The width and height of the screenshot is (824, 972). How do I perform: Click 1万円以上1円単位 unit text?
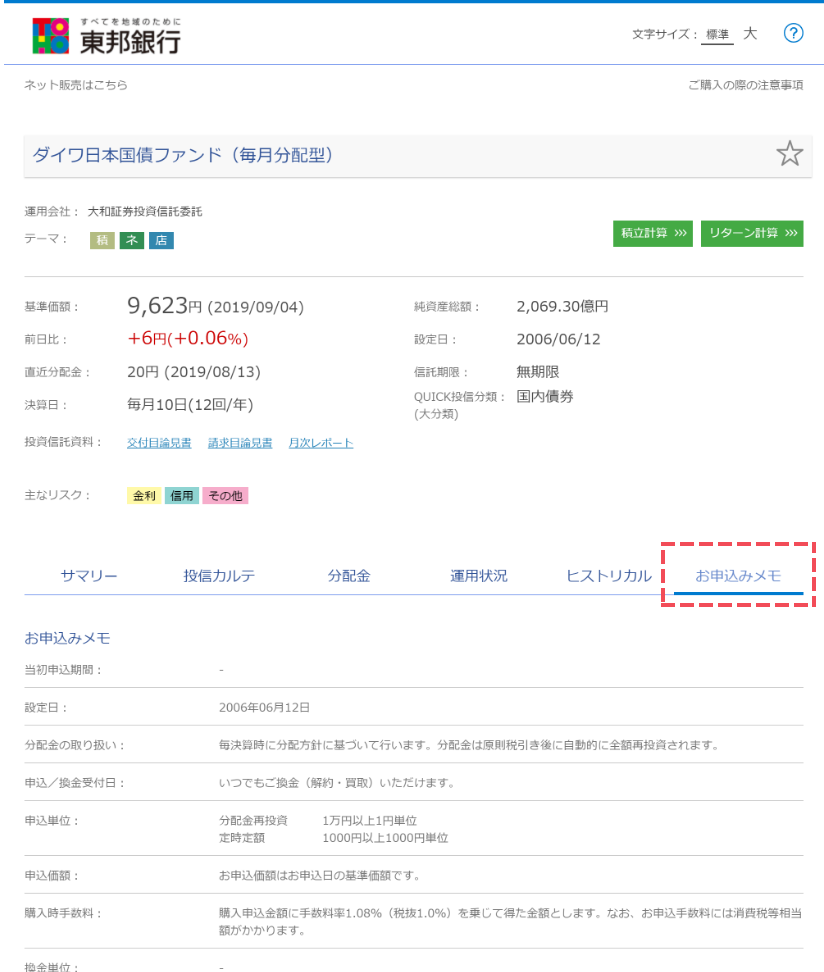tap(370, 821)
